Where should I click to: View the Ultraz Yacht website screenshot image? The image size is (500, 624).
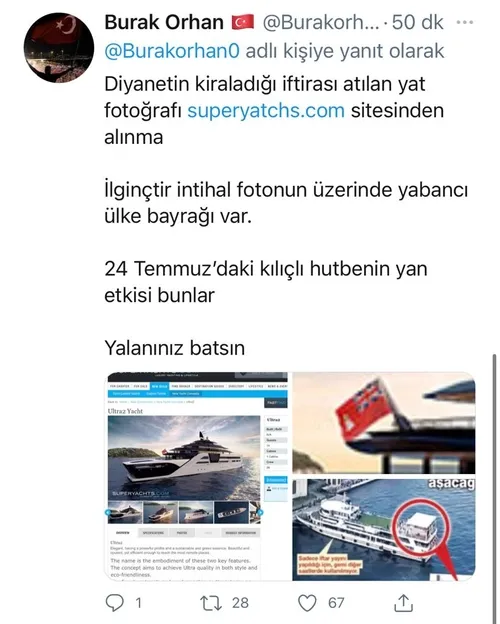(197, 476)
